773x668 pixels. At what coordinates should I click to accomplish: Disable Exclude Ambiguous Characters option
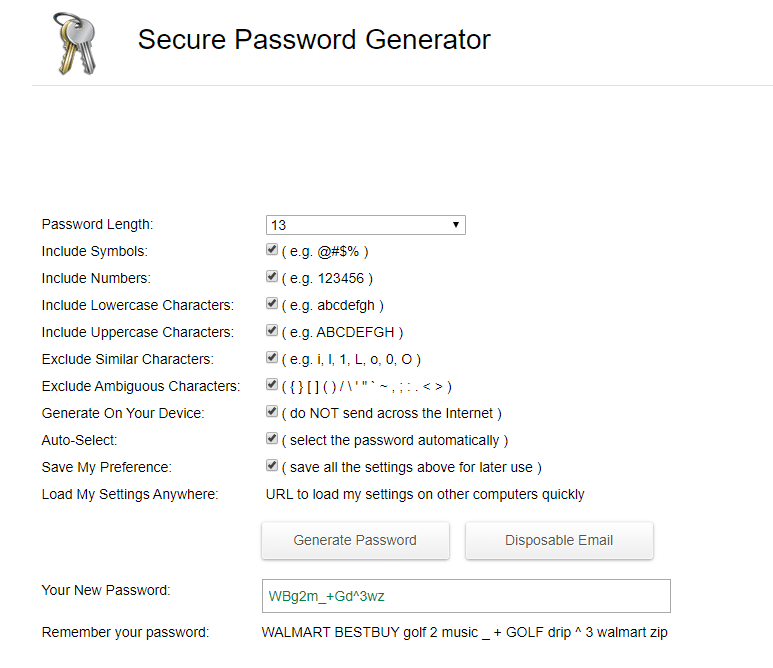272,385
